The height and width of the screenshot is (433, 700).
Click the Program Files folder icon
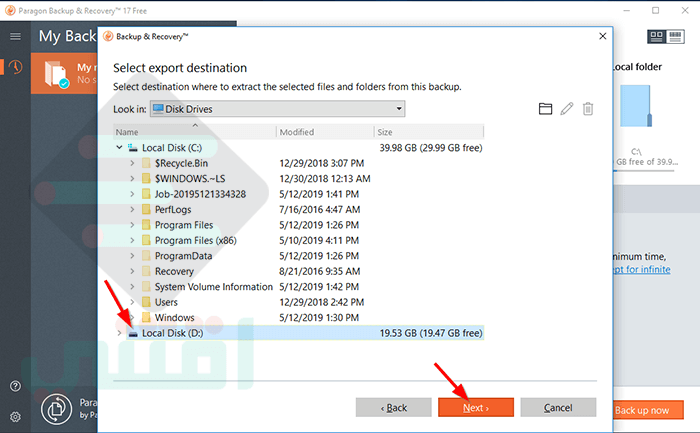pyautogui.click(x=146, y=225)
